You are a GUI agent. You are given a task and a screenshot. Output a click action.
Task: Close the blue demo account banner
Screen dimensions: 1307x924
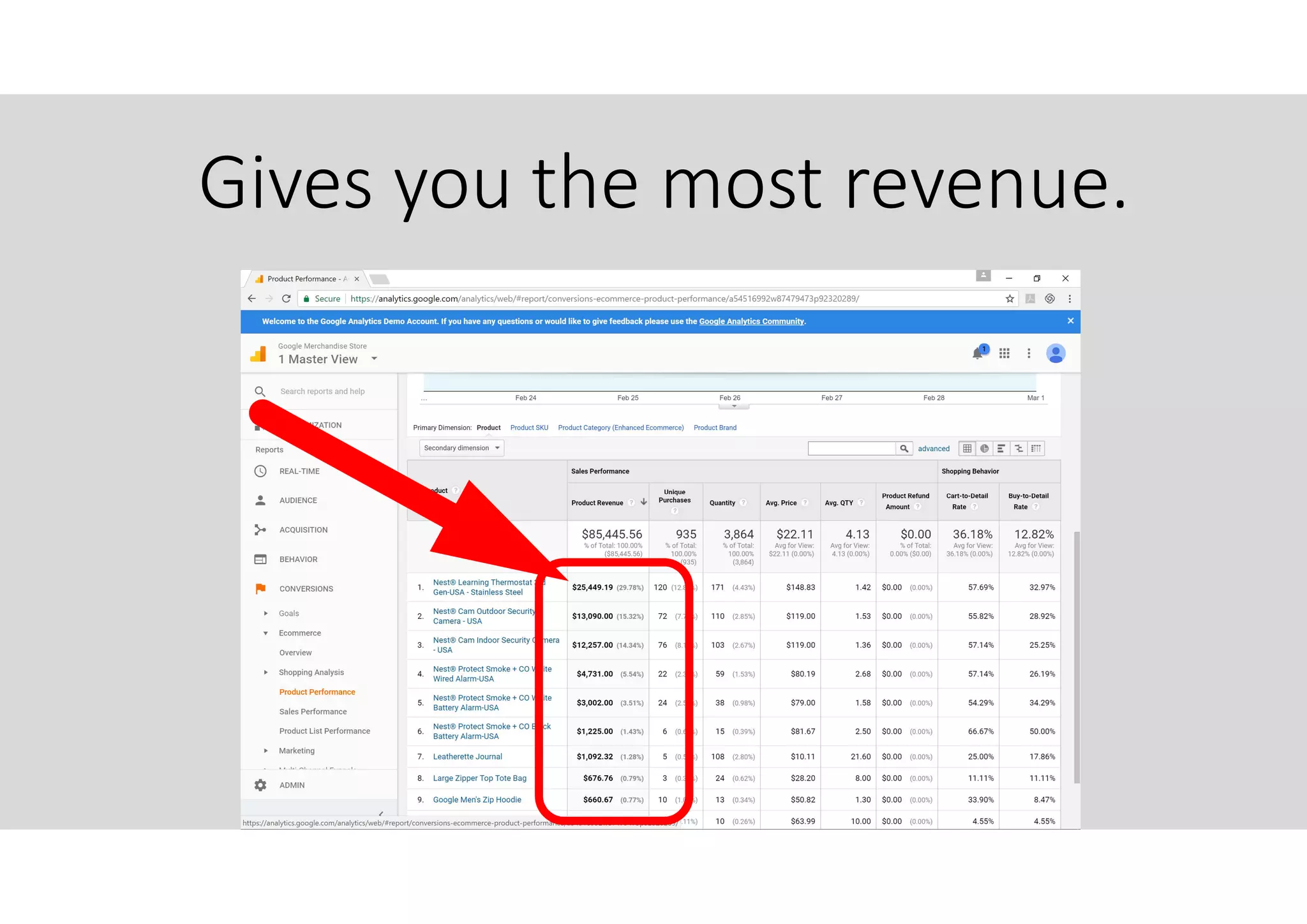(1070, 321)
